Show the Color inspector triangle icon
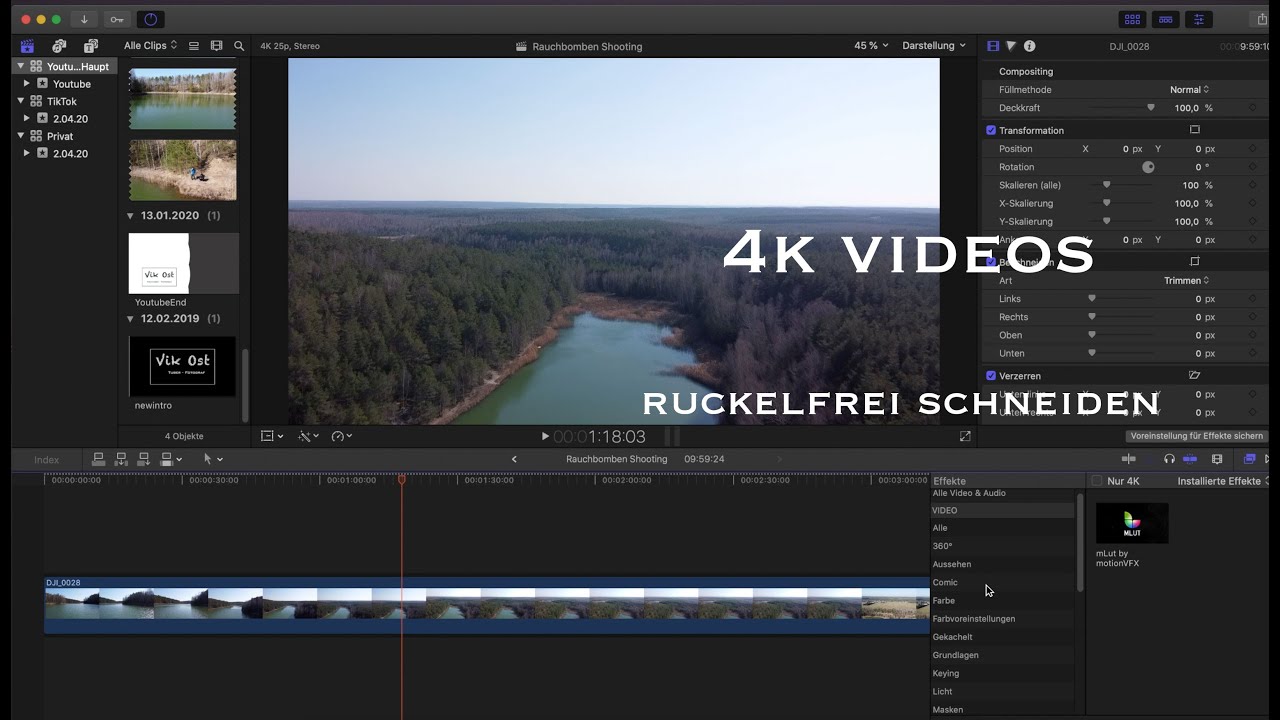The height and width of the screenshot is (720, 1280). click(x=1011, y=46)
